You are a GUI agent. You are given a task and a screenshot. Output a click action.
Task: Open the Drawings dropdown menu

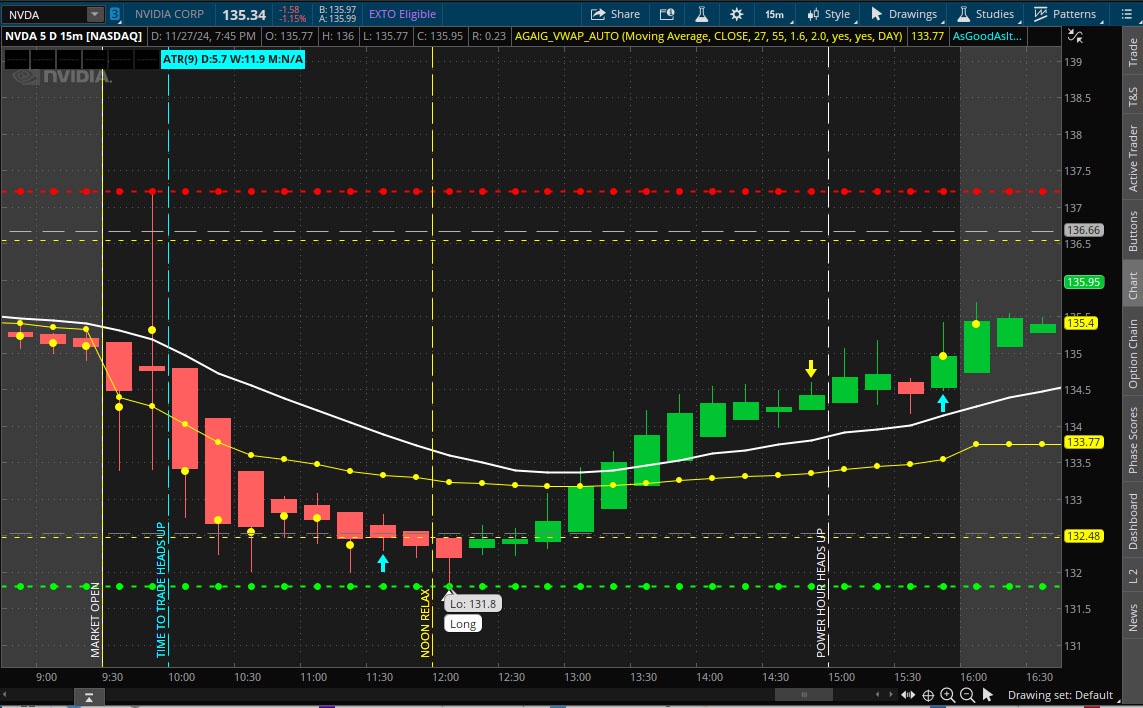pyautogui.click(x=905, y=14)
